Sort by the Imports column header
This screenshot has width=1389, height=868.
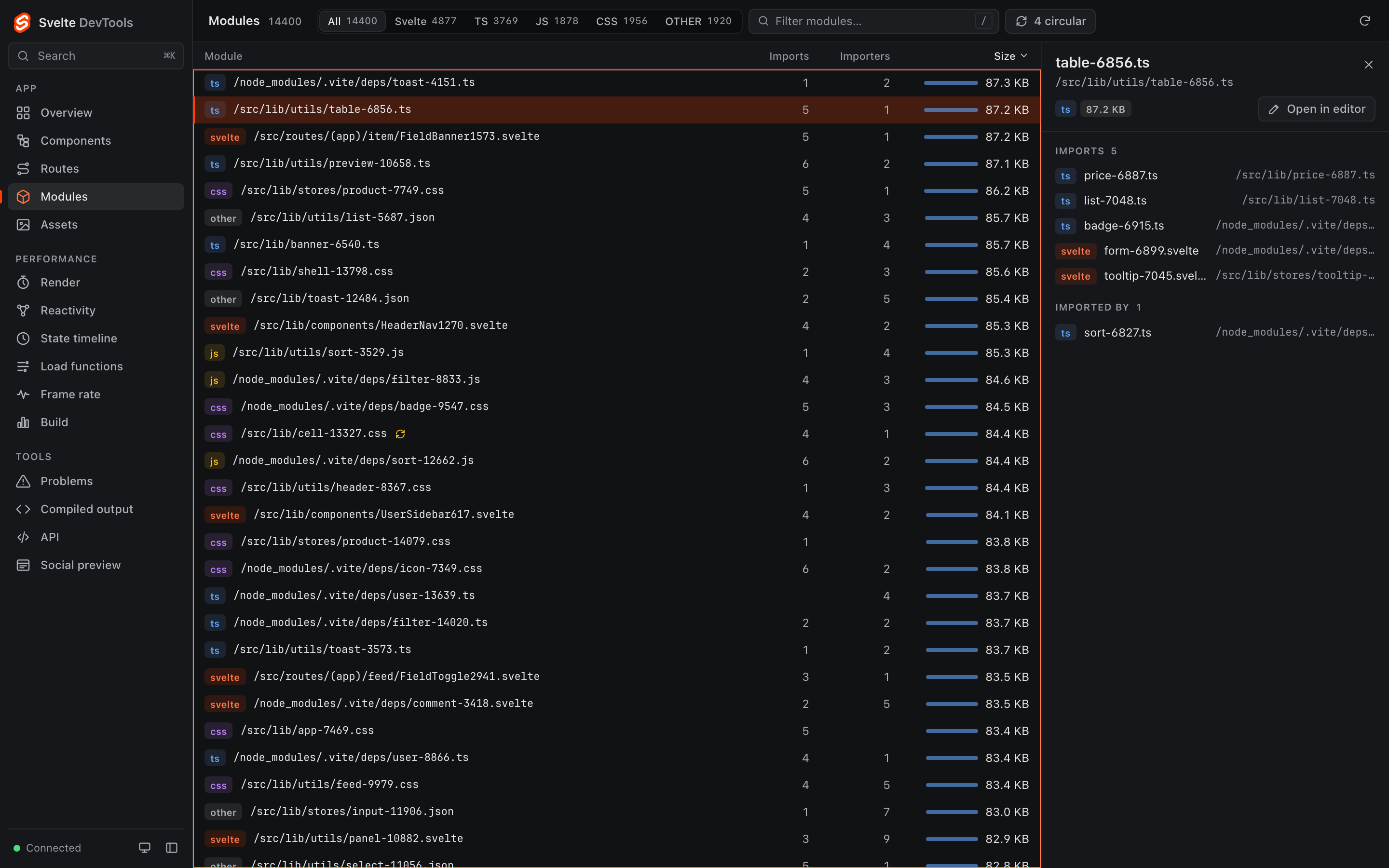[789, 56]
